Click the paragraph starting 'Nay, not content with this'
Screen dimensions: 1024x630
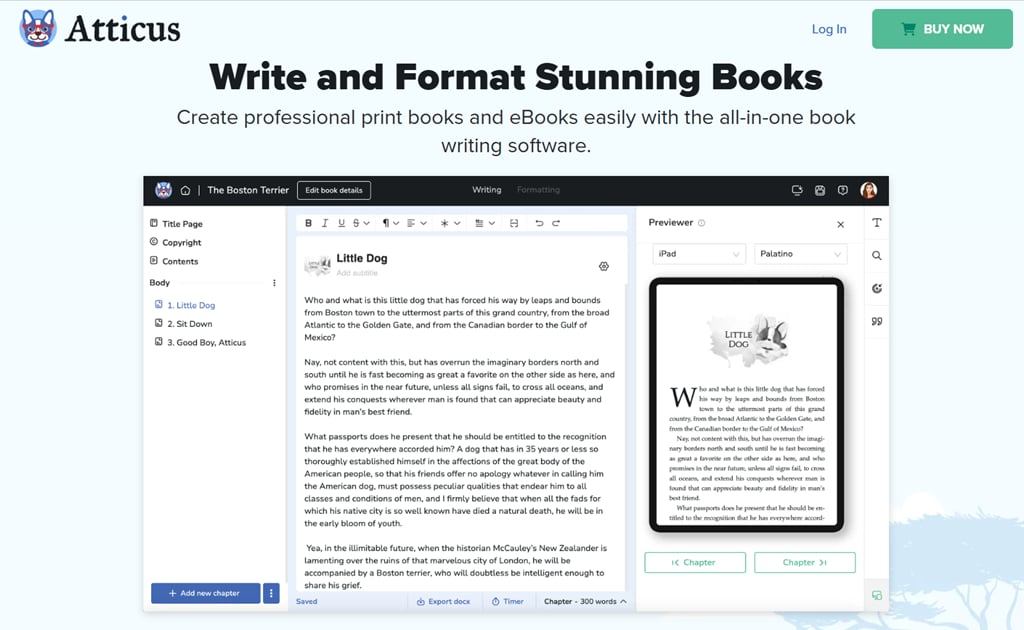[459, 386]
